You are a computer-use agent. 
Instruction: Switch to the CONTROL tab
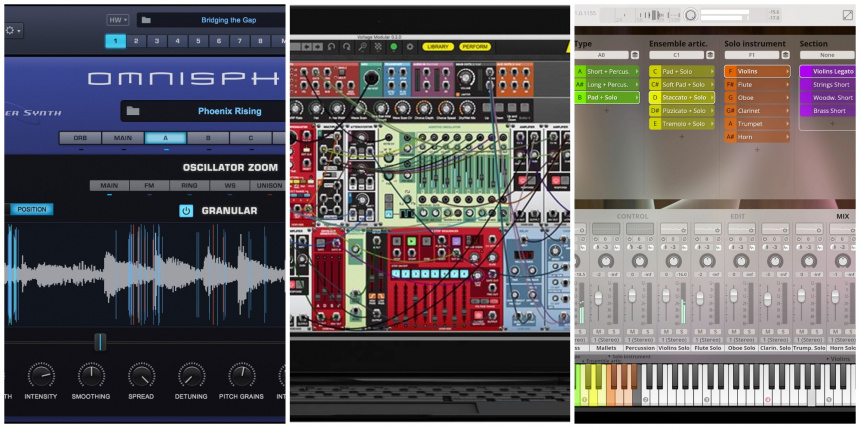pyautogui.click(x=632, y=217)
